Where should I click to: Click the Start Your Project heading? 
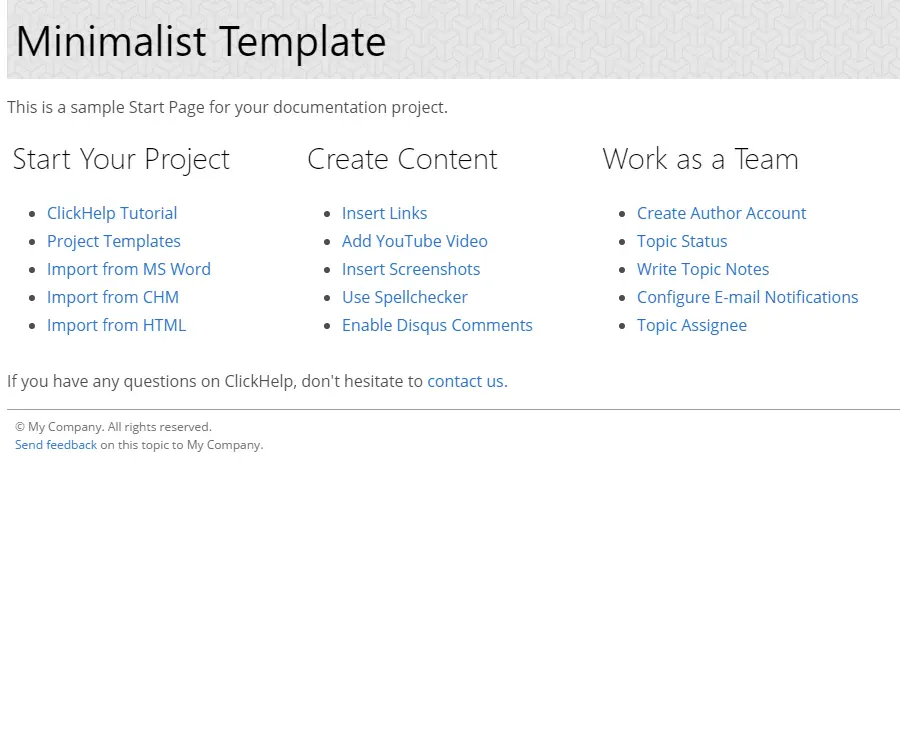(121, 159)
